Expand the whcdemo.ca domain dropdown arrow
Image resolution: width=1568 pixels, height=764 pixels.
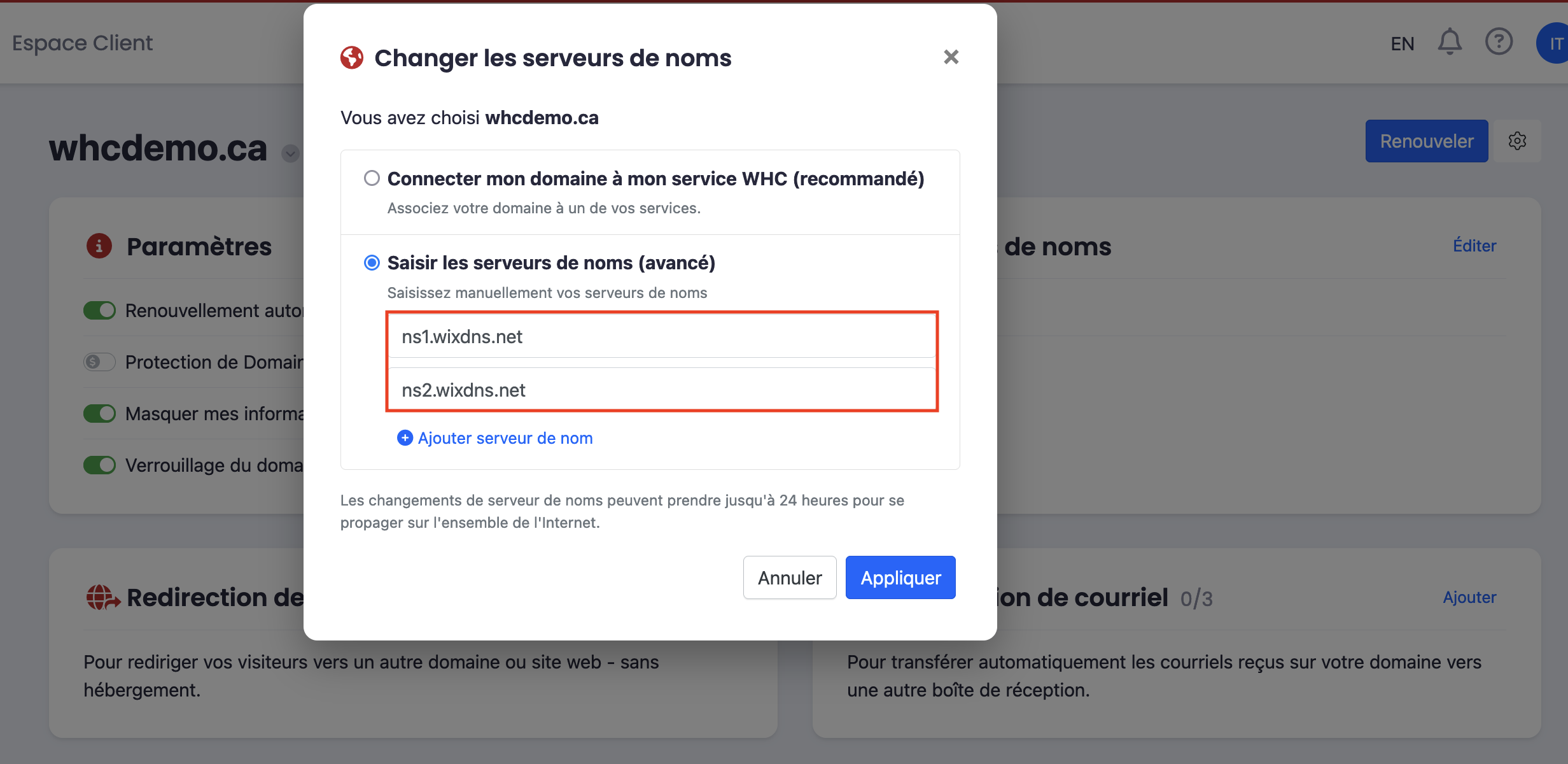coord(290,153)
